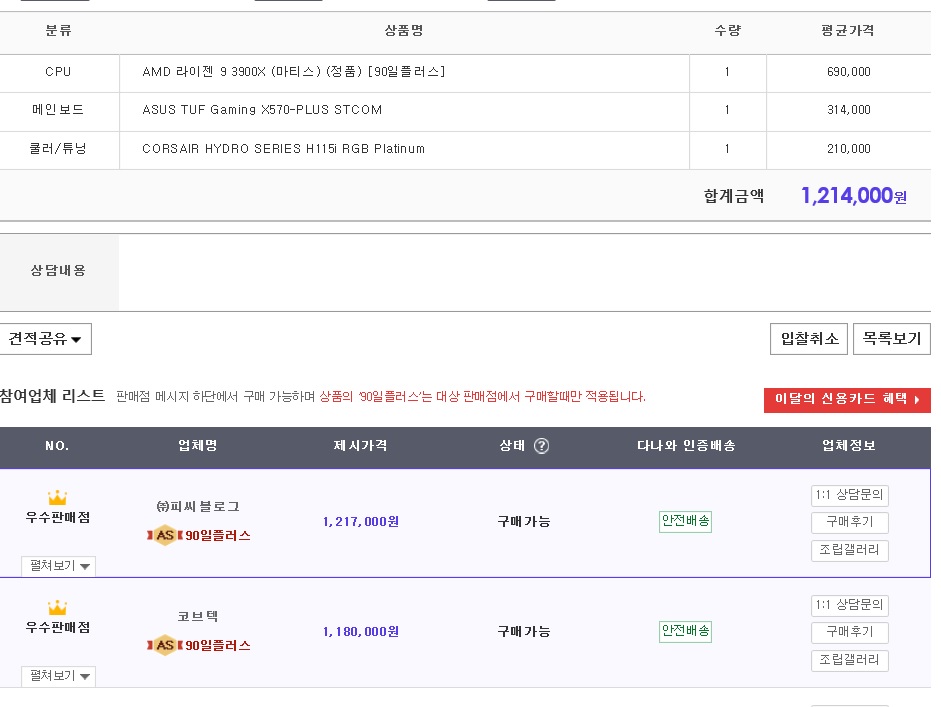
Task: Expand 펼쳐보기 for the 코브텍 row
Action: tap(58, 676)
